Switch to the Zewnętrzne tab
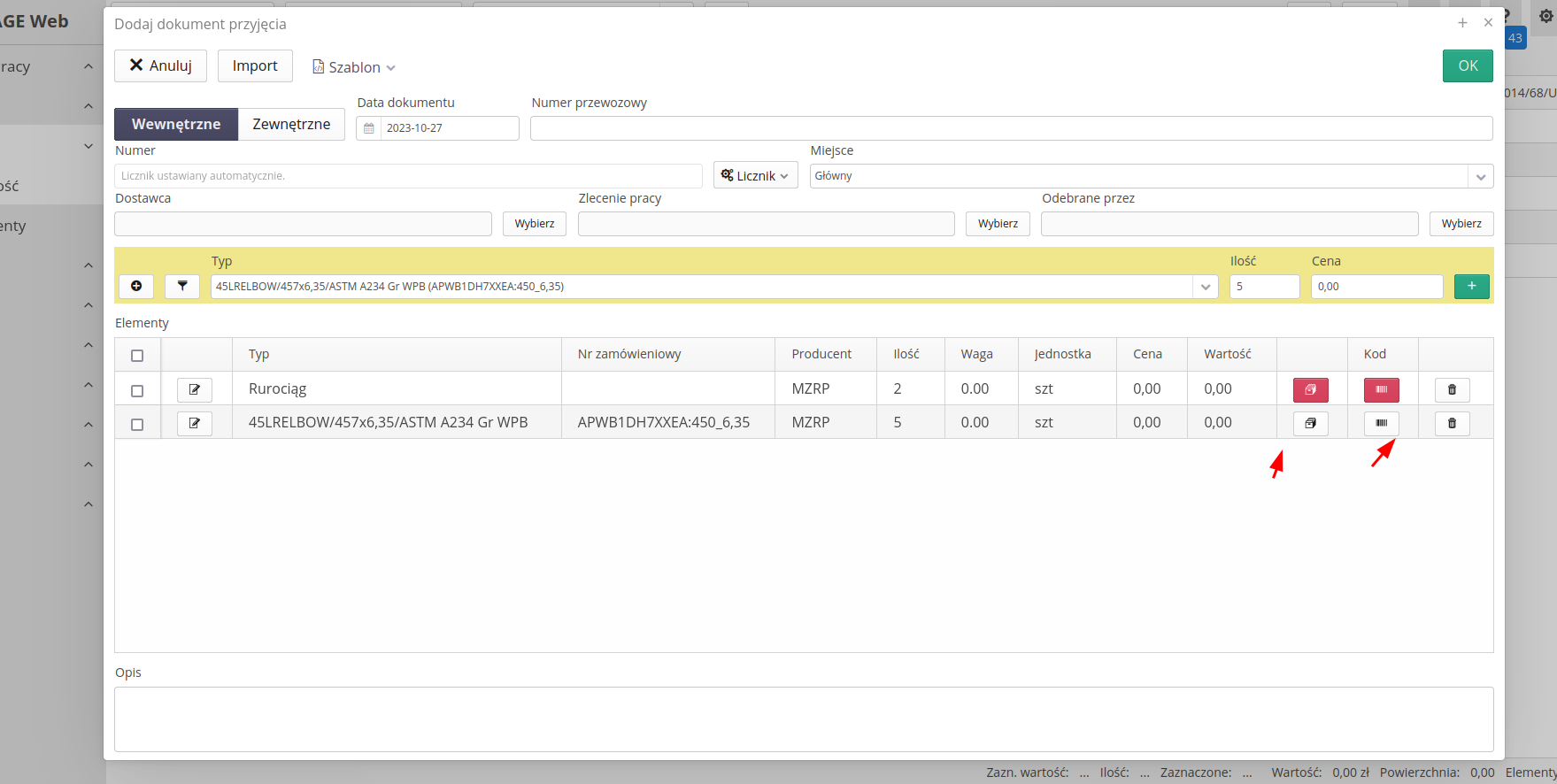 click(291, 124)
